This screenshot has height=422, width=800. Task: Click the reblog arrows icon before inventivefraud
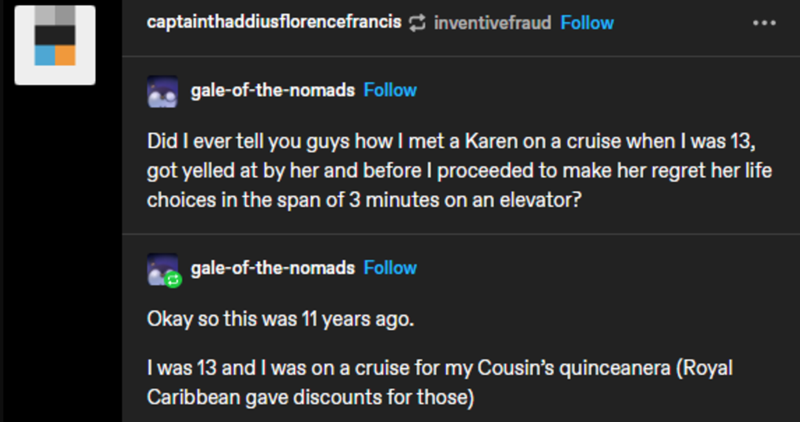point(418,23)
